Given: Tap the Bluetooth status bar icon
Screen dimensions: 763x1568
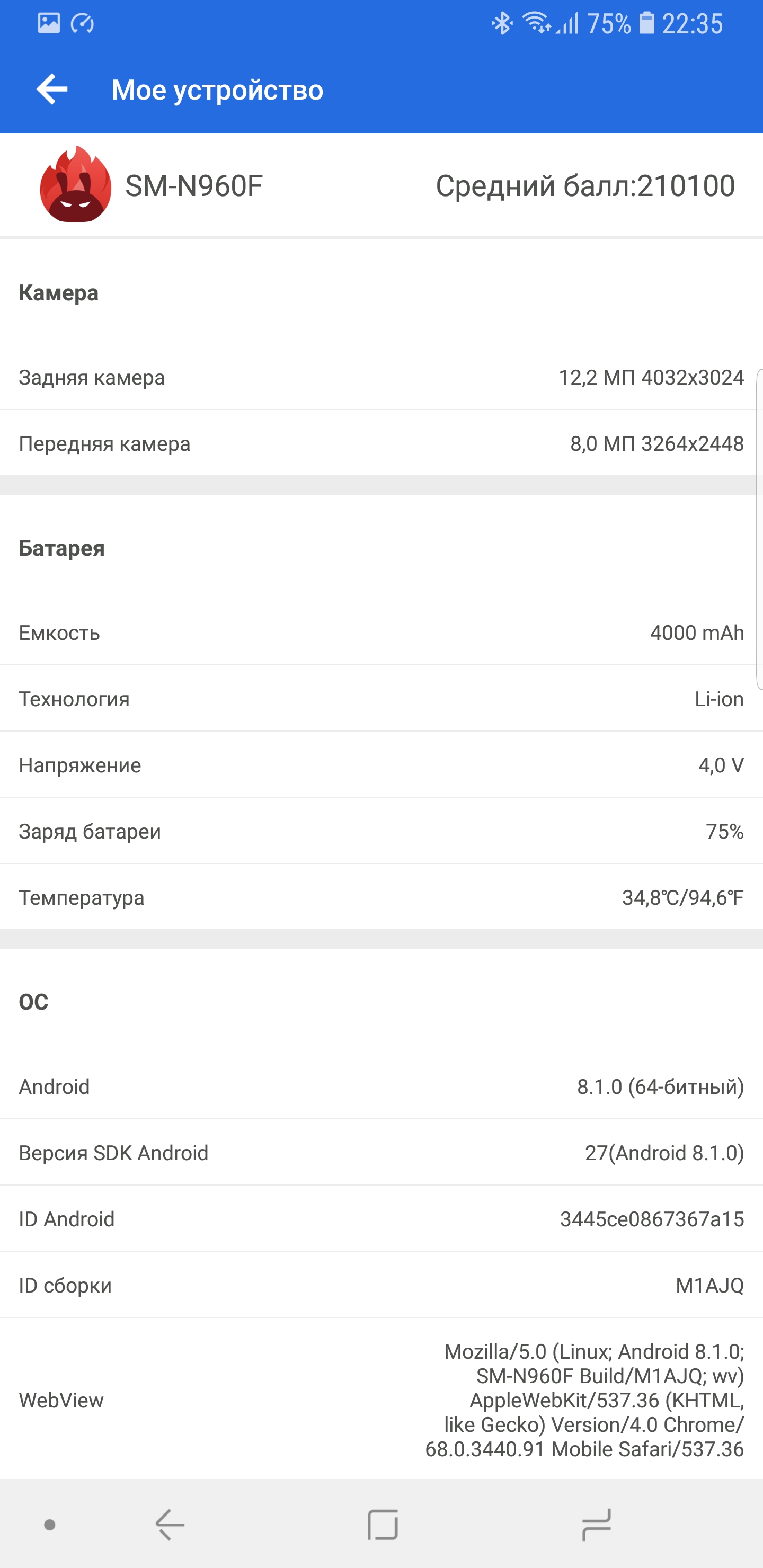Looking at the screenshot, I should (502, 24).
